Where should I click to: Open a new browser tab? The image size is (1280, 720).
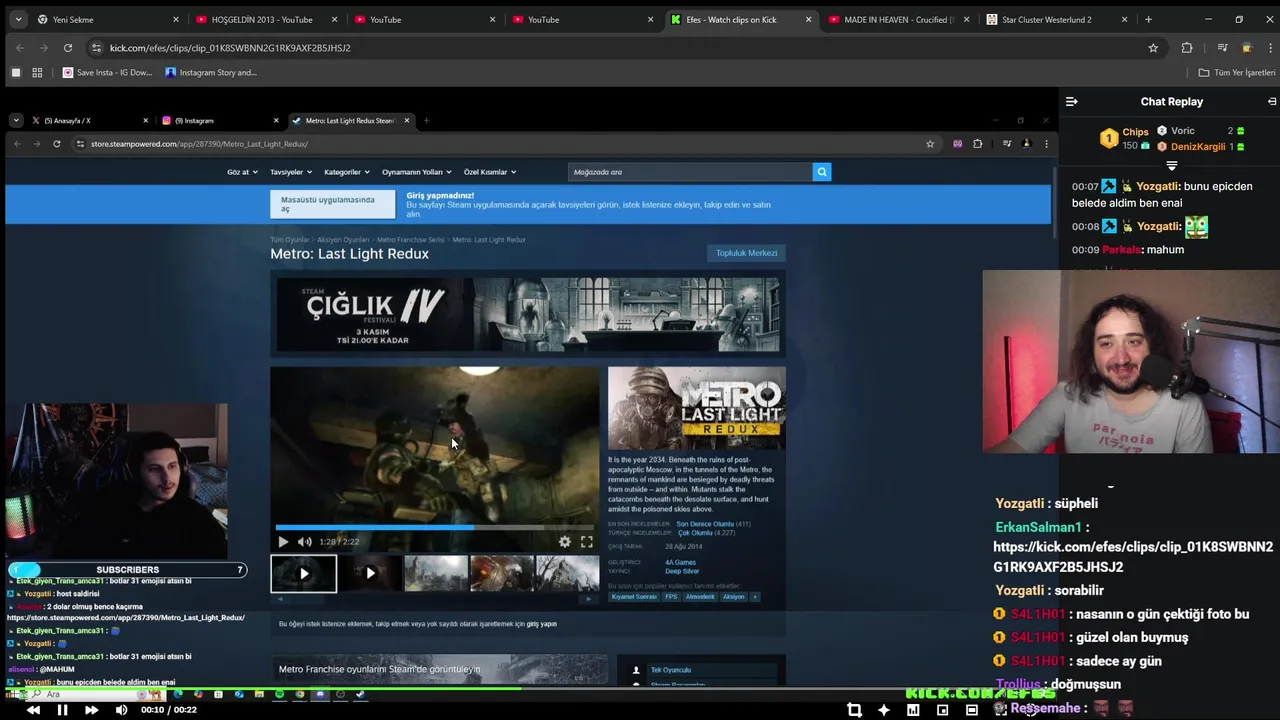[1148, 19]
